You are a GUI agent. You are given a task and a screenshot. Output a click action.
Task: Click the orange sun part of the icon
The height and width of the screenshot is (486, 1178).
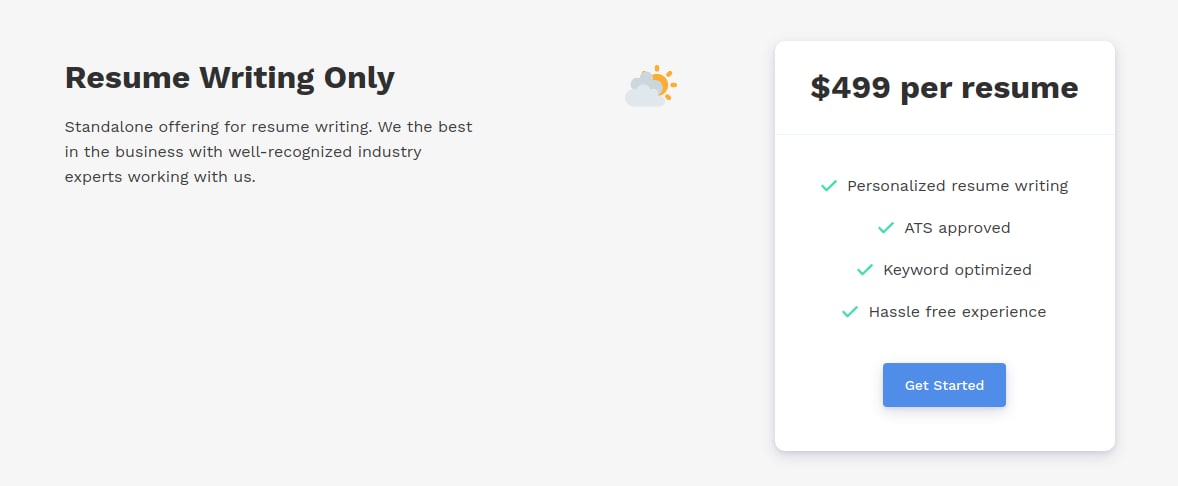click(663, 81)
